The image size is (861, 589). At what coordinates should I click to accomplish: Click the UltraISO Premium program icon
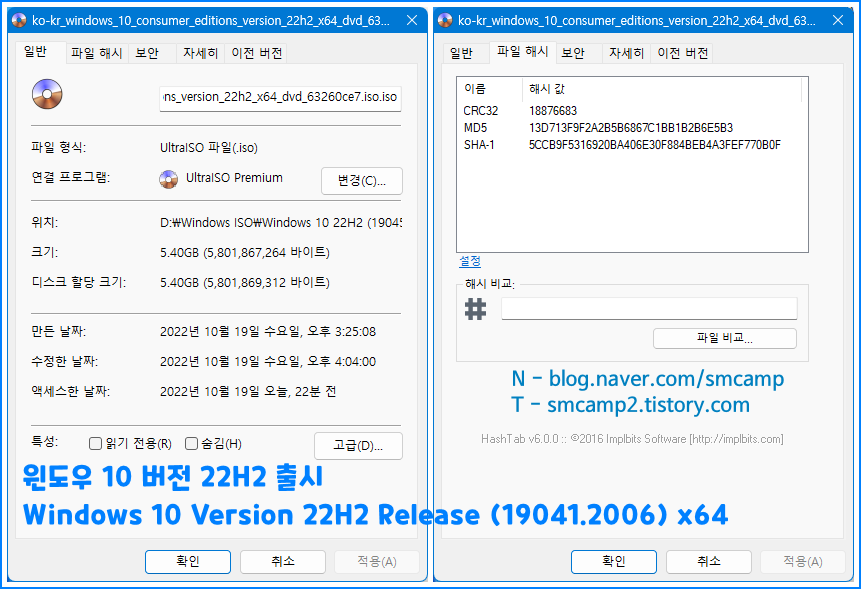tap(169, 179)
